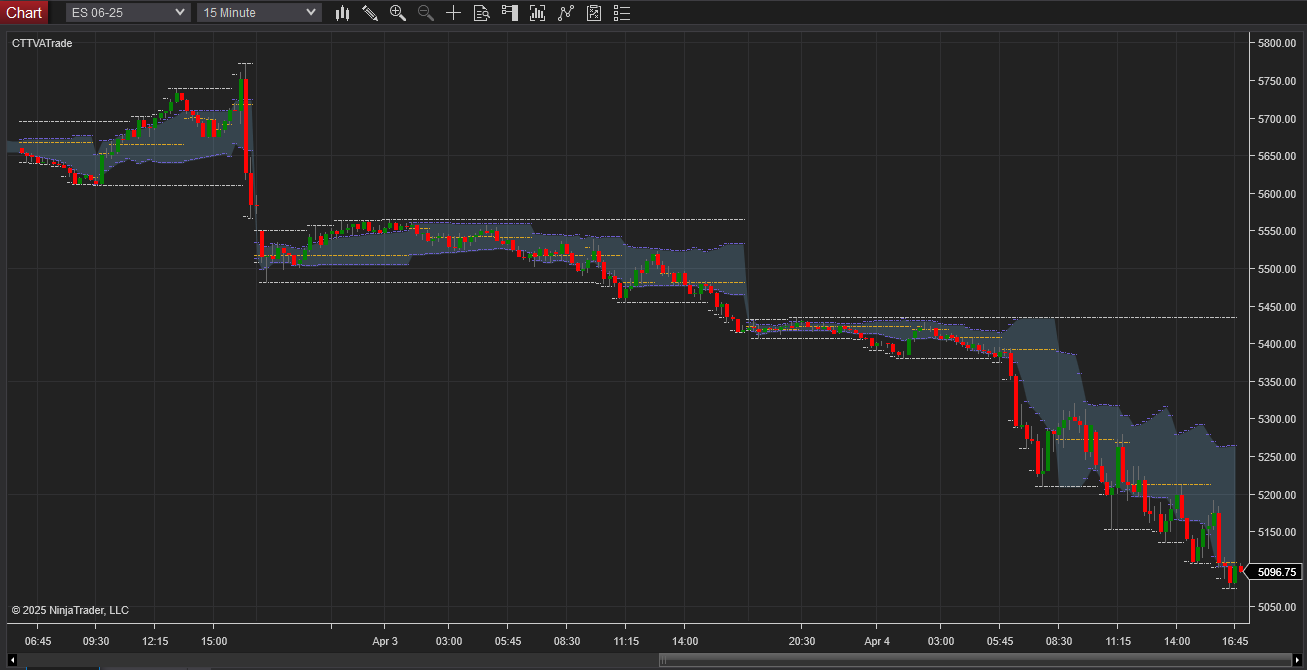This screenshot has width=1307, height=670.
Task: Click the 16:45 time axis label
Action: [1235, 641]
